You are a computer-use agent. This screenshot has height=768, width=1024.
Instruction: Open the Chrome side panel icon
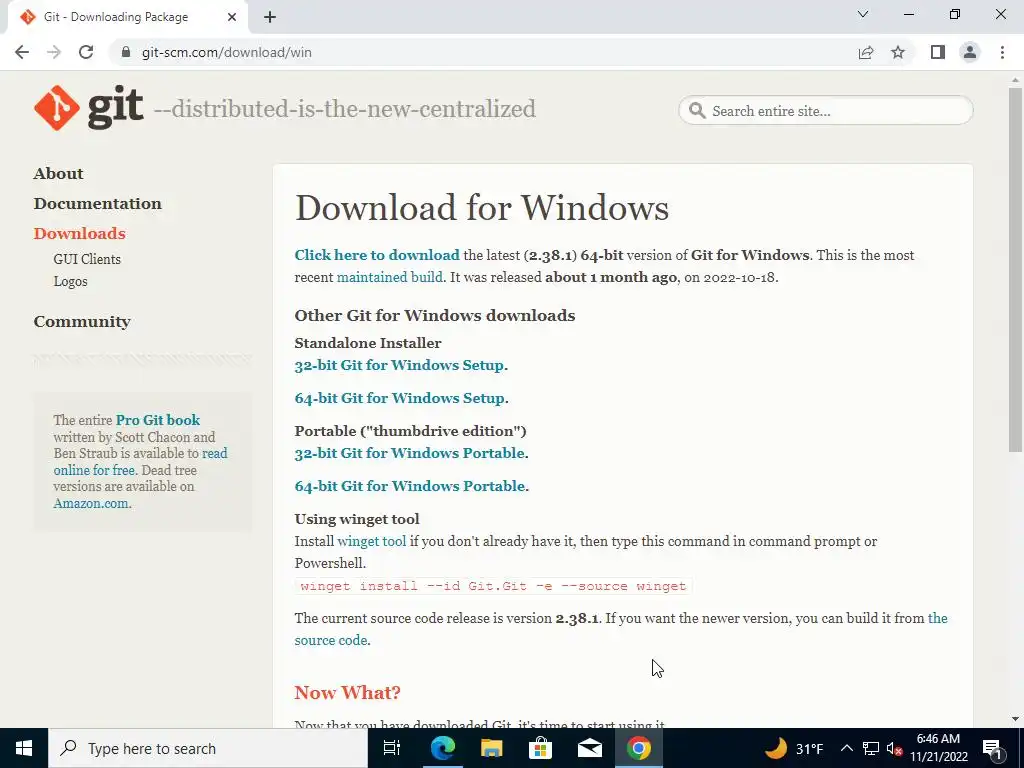(938, 52)
